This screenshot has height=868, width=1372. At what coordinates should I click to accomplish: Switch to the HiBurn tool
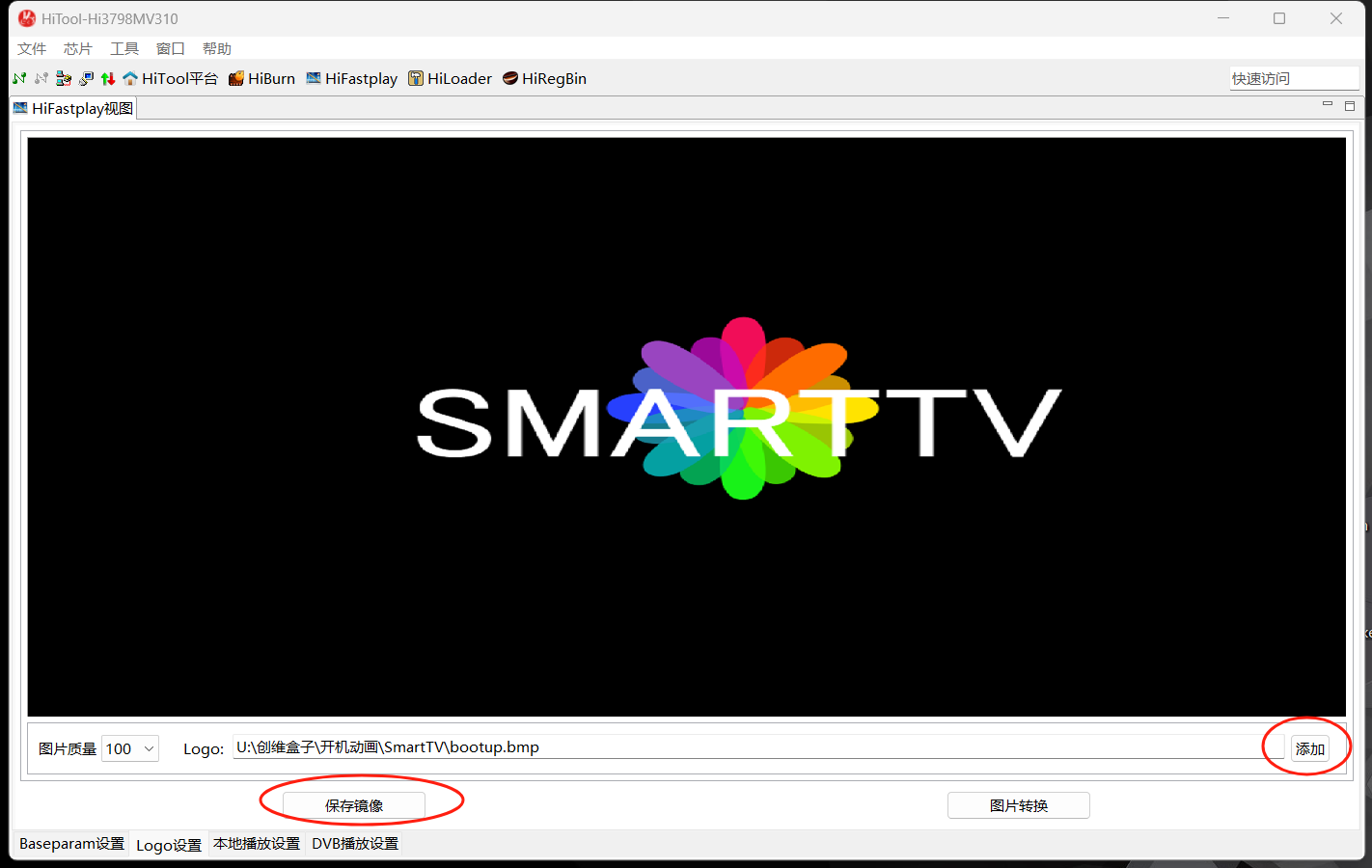point(261,78)
